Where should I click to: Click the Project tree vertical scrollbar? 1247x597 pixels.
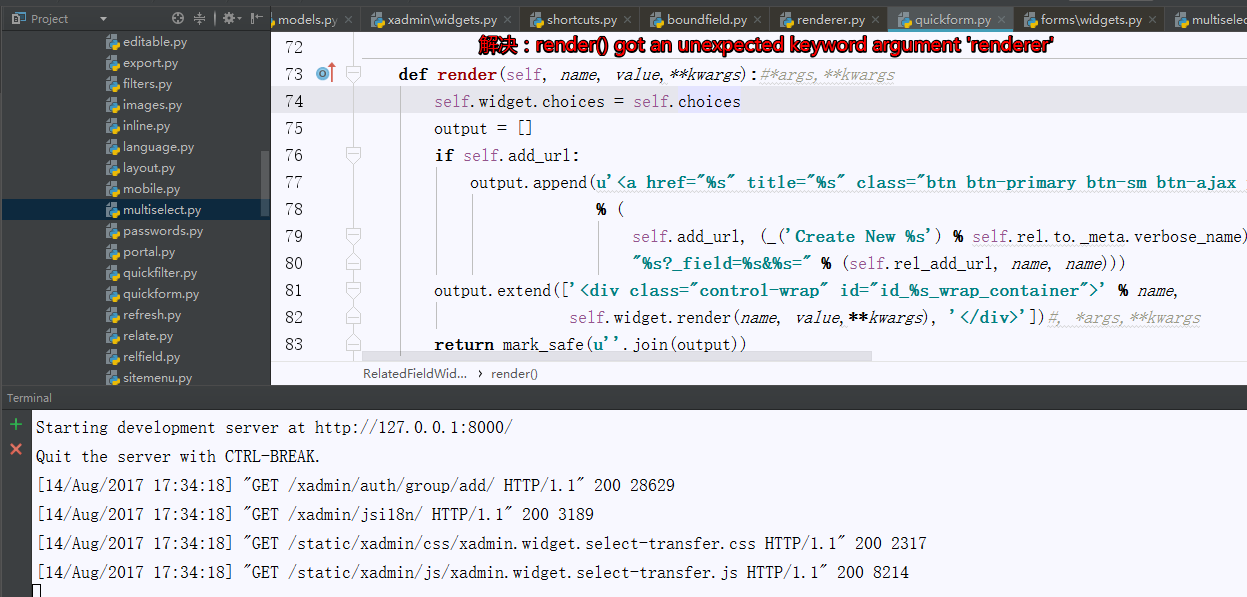pyautogui.click(x=263, y=180)
